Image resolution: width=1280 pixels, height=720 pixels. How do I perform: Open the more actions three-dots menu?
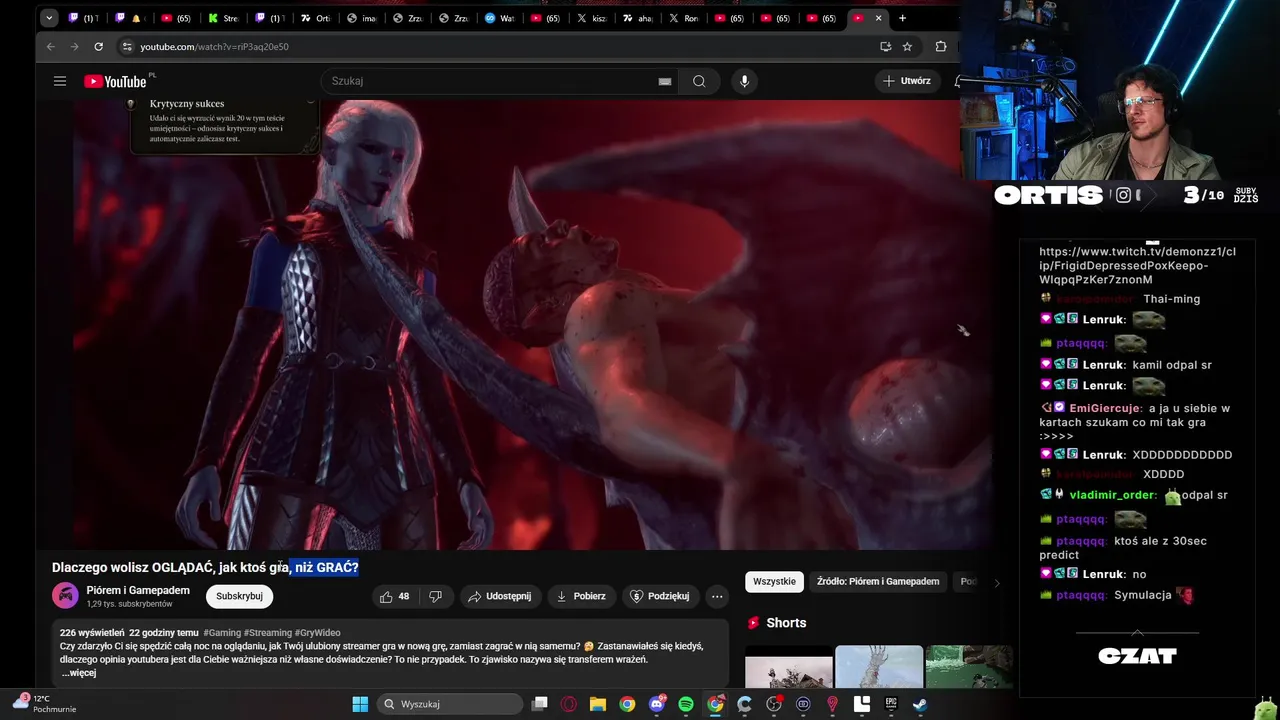click(717, 596)
